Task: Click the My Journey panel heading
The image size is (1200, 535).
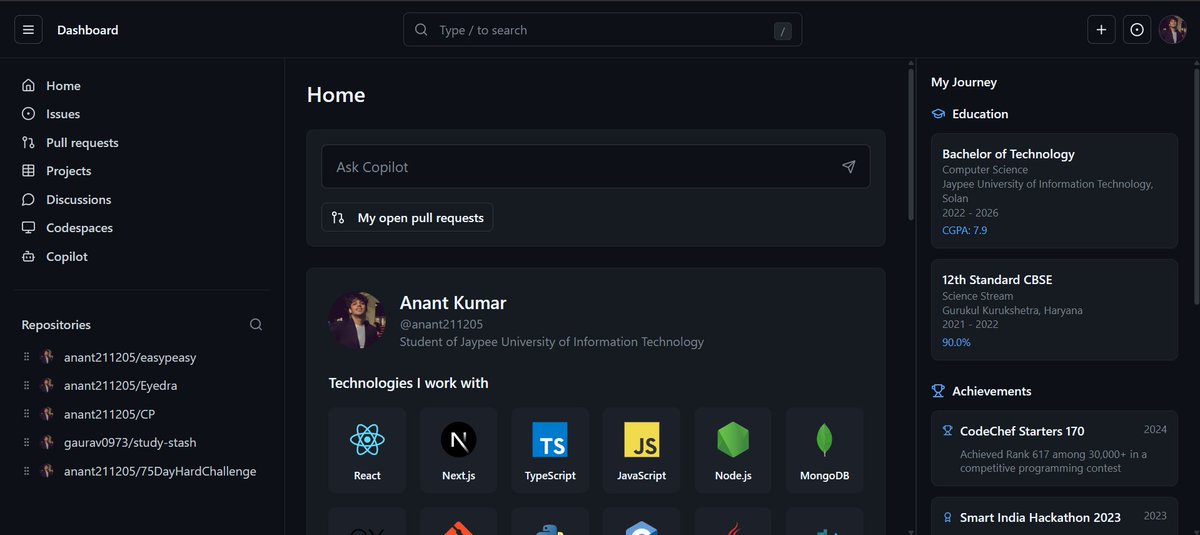Action: [964, 82]
